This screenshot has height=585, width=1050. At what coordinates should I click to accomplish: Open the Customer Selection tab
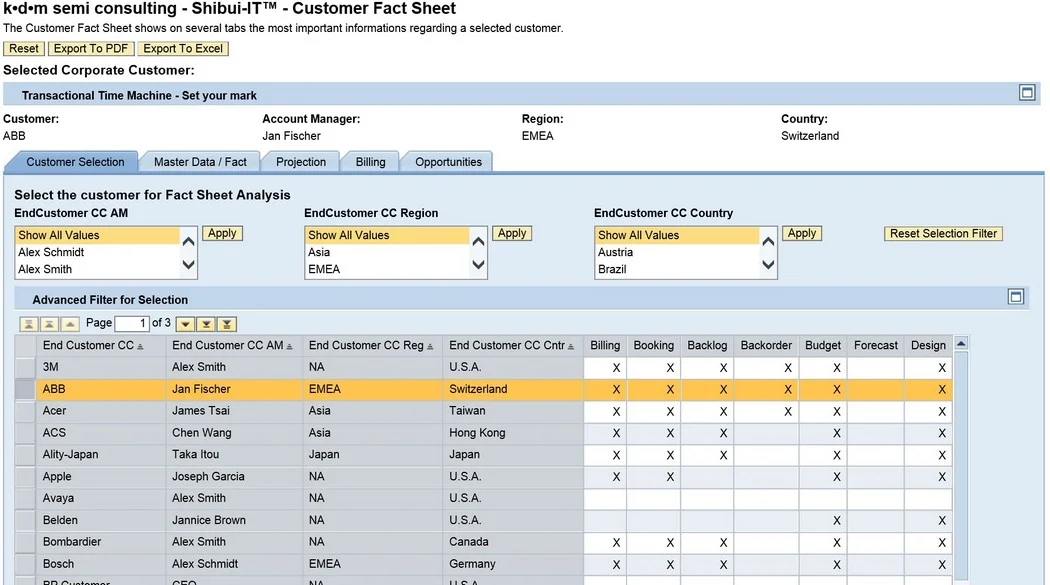point(75,162)
